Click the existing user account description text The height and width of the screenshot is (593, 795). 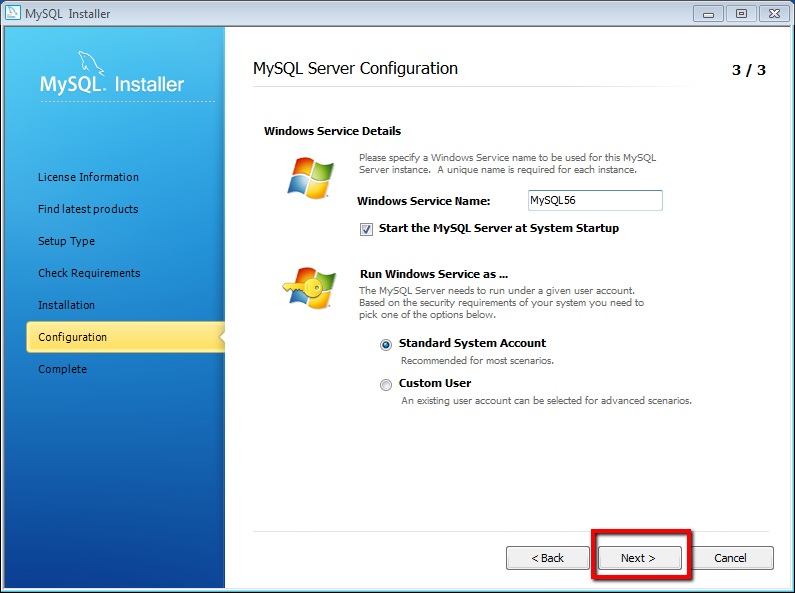click(x=547, y=401)
